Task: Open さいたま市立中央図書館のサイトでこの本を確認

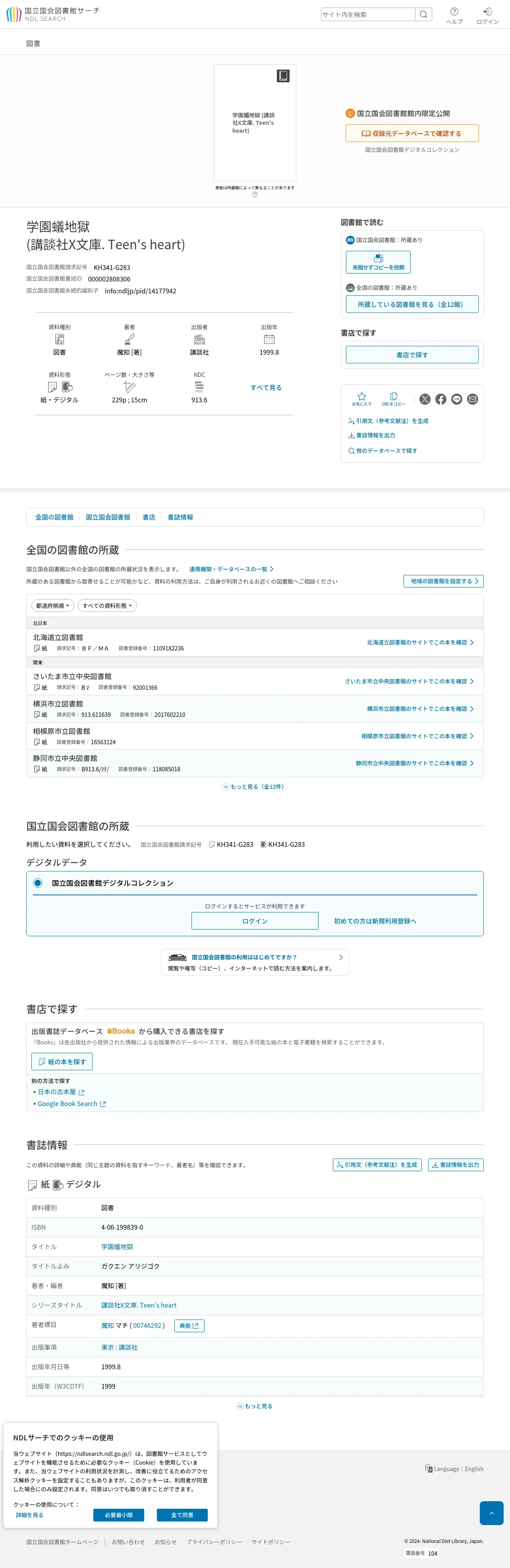Action: [409, 682]
